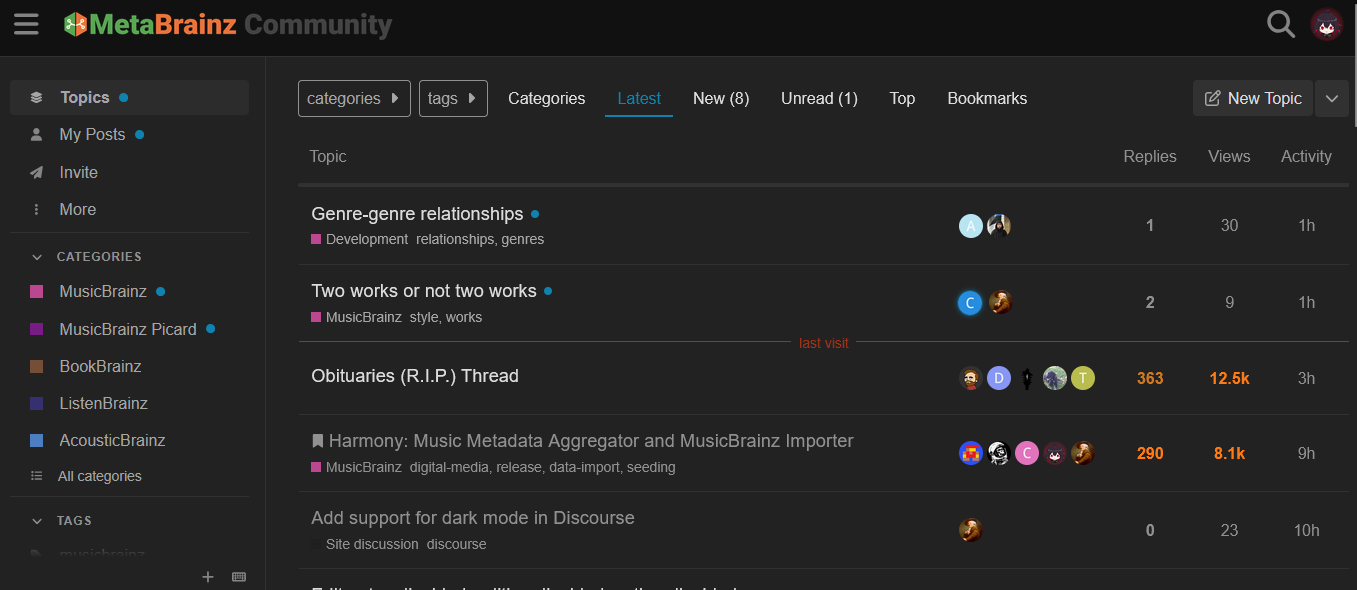Click first avatar on Obituaries thread row
Image resolution: width=1357 pixels, height=590 pixels.
pyautogui.click(x=970, y=378)
